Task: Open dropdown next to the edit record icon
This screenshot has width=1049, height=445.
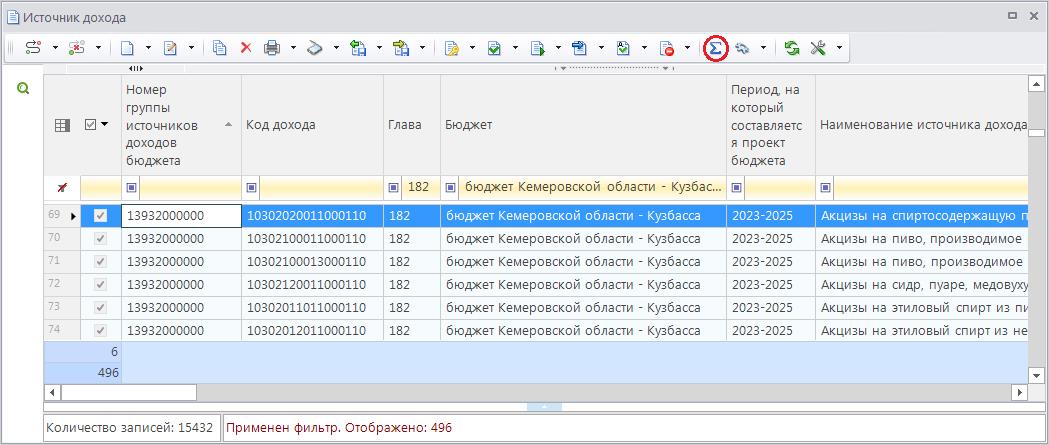Action: coord(191,48)
